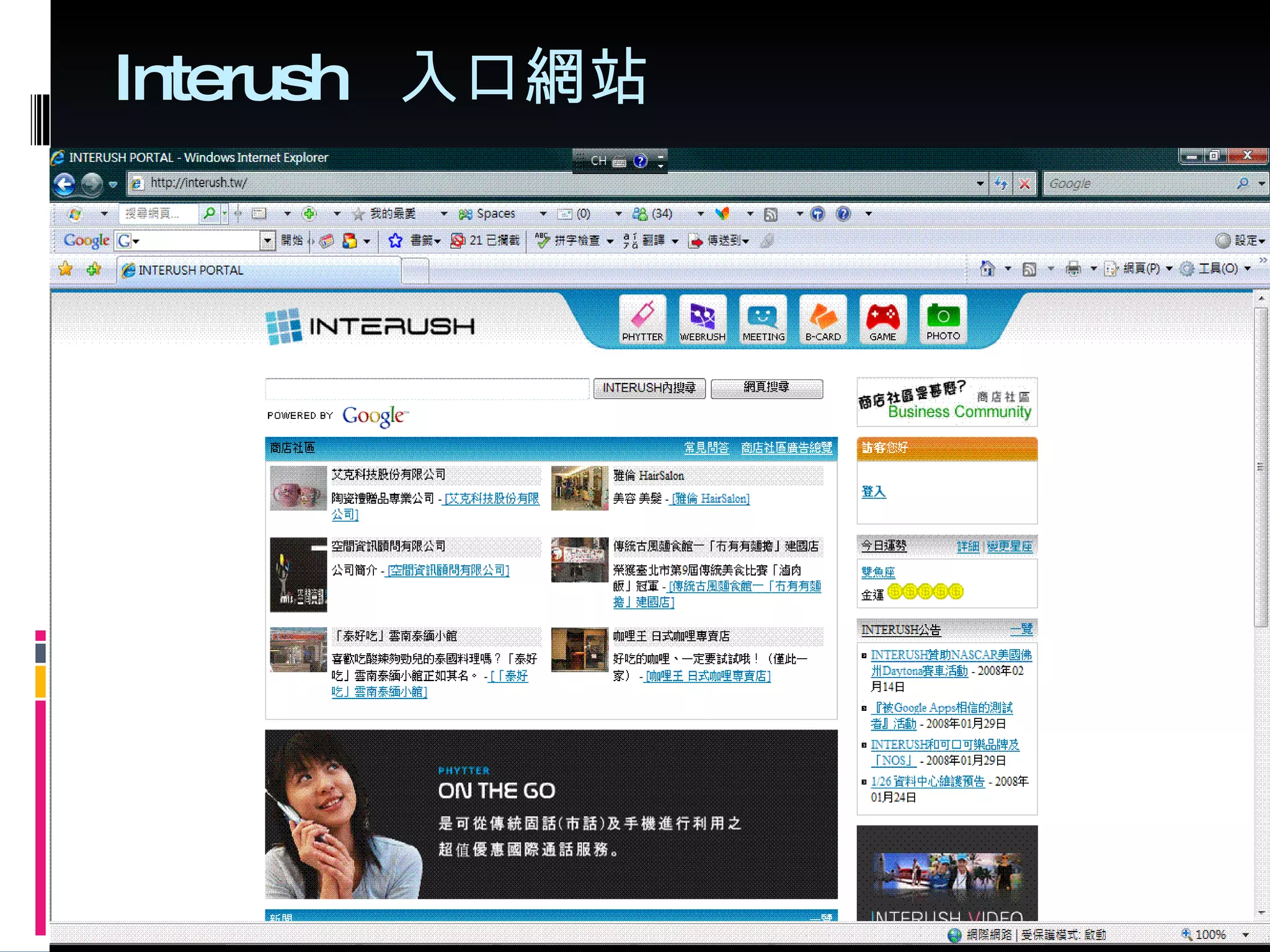Image resolution: width=1270 pixels, height=952 pixels.
Task: Click the spell-check 拼字檢查 icon
Action: (x=543, y=240)
